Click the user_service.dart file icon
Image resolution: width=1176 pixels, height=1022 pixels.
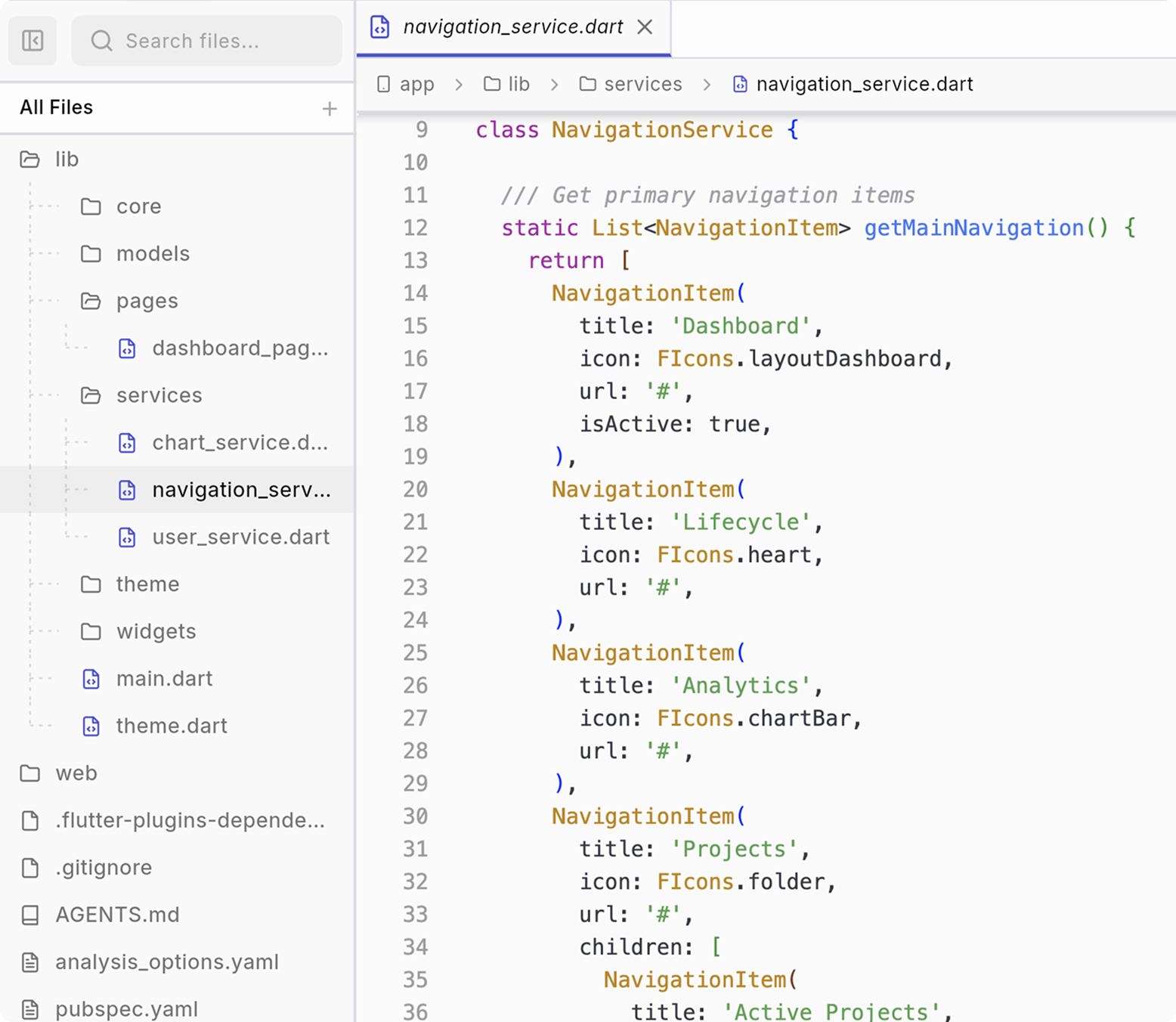click(127, 537)
